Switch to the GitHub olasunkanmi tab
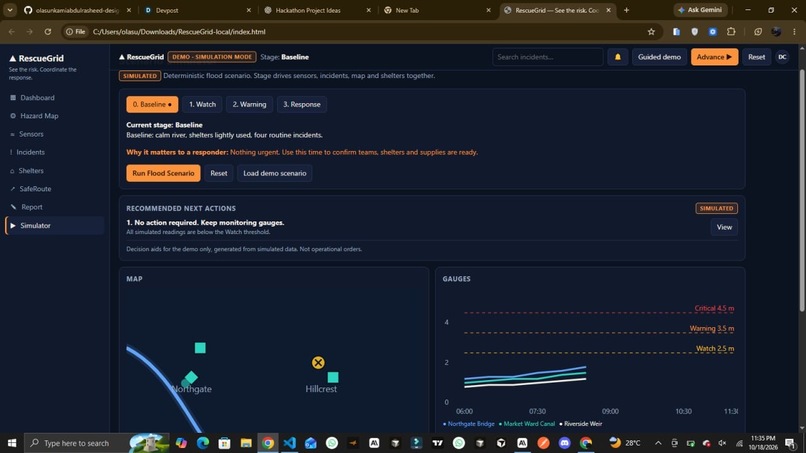 pos(77,10)
